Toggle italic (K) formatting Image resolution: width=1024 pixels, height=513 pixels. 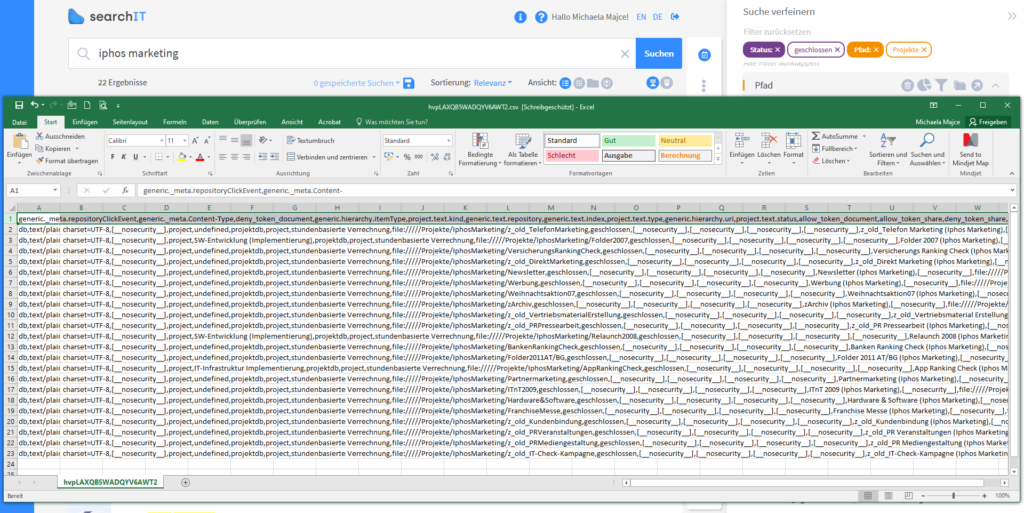(124, 157)
